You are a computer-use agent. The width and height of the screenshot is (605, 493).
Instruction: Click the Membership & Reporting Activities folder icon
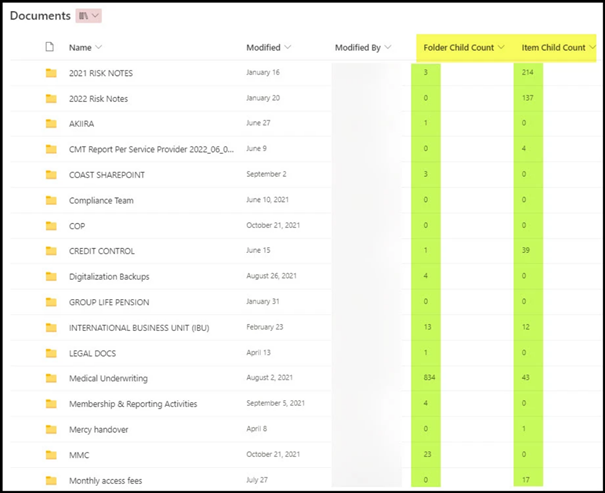pyautogui.click(x=51, y=404)
